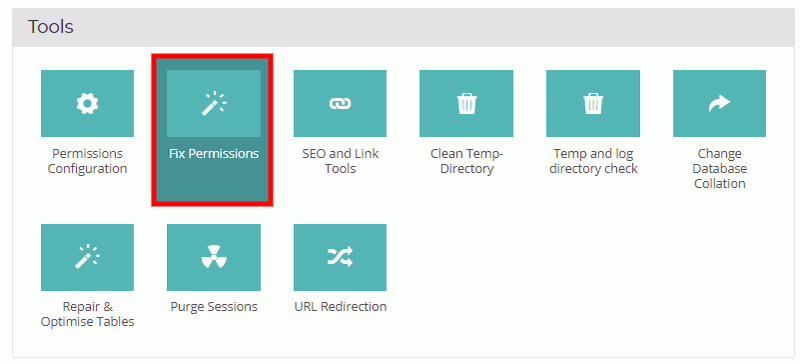Viewport: 800px width, 364px height.
Task: Open URL Redirection shuffle icon tile
Action: click(340, 257)
